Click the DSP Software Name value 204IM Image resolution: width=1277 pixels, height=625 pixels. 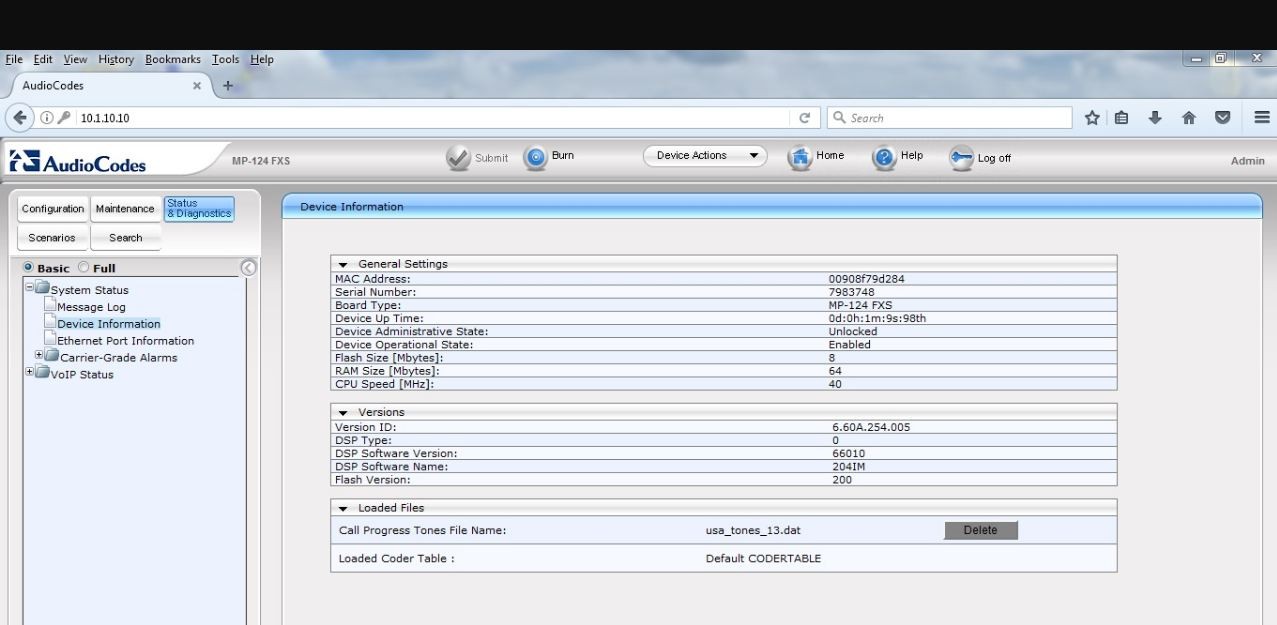pos(848,467)
